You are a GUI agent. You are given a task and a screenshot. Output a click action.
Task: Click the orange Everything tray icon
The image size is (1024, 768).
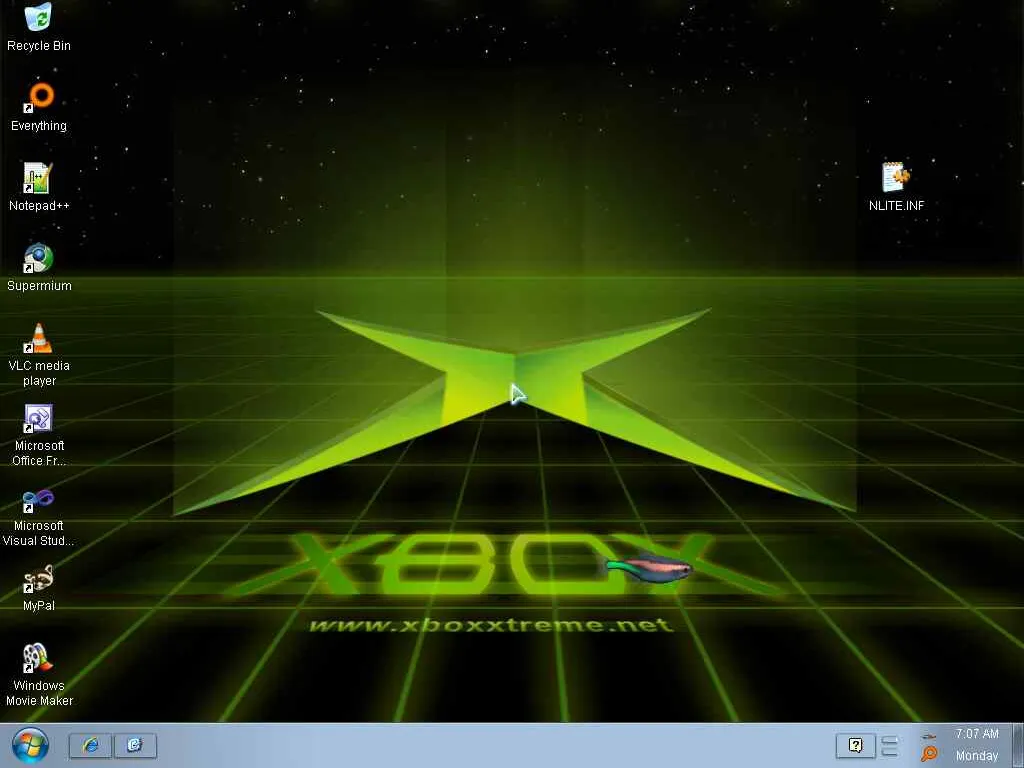(929, 754)
